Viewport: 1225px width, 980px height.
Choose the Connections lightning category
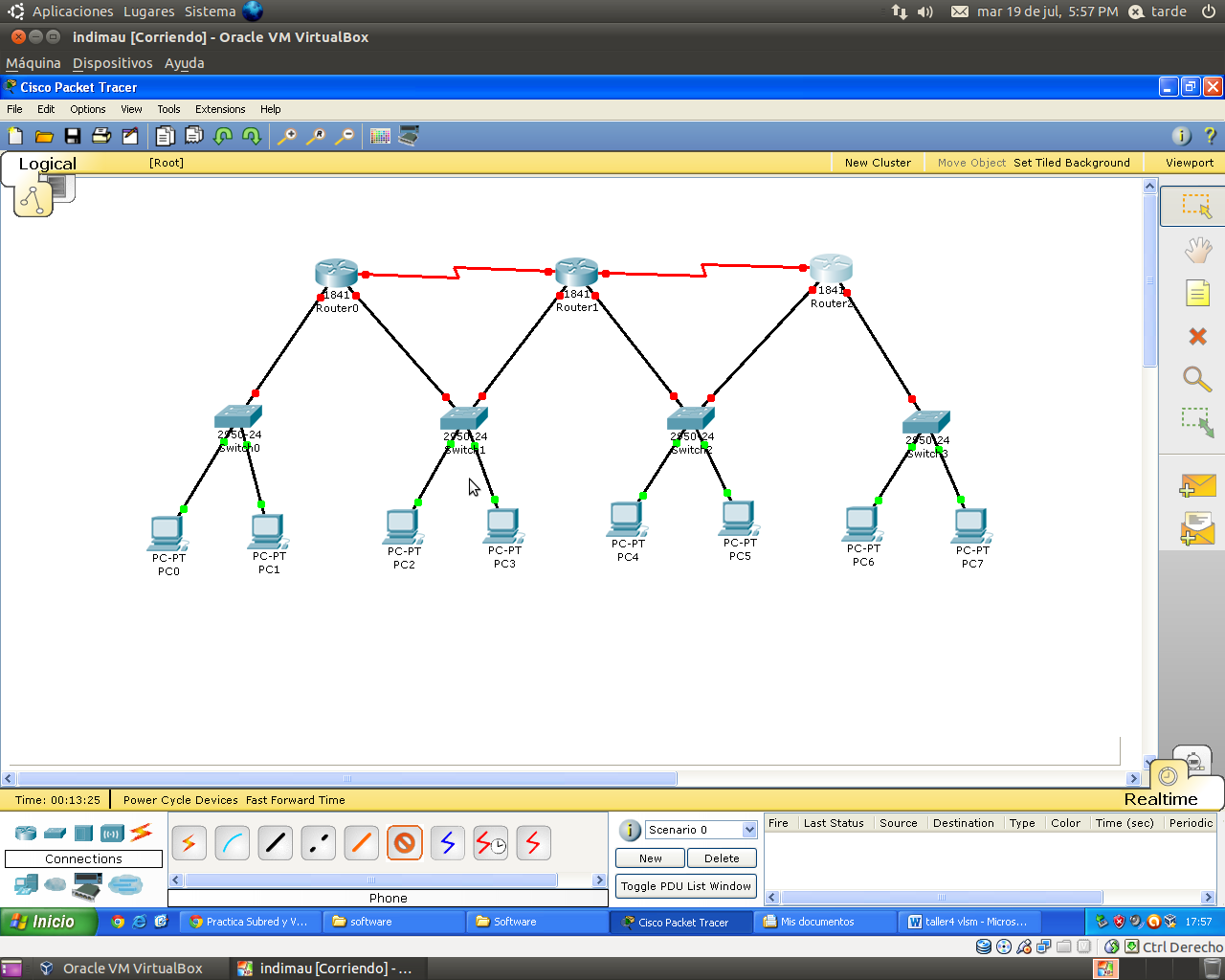click(142, 832)
